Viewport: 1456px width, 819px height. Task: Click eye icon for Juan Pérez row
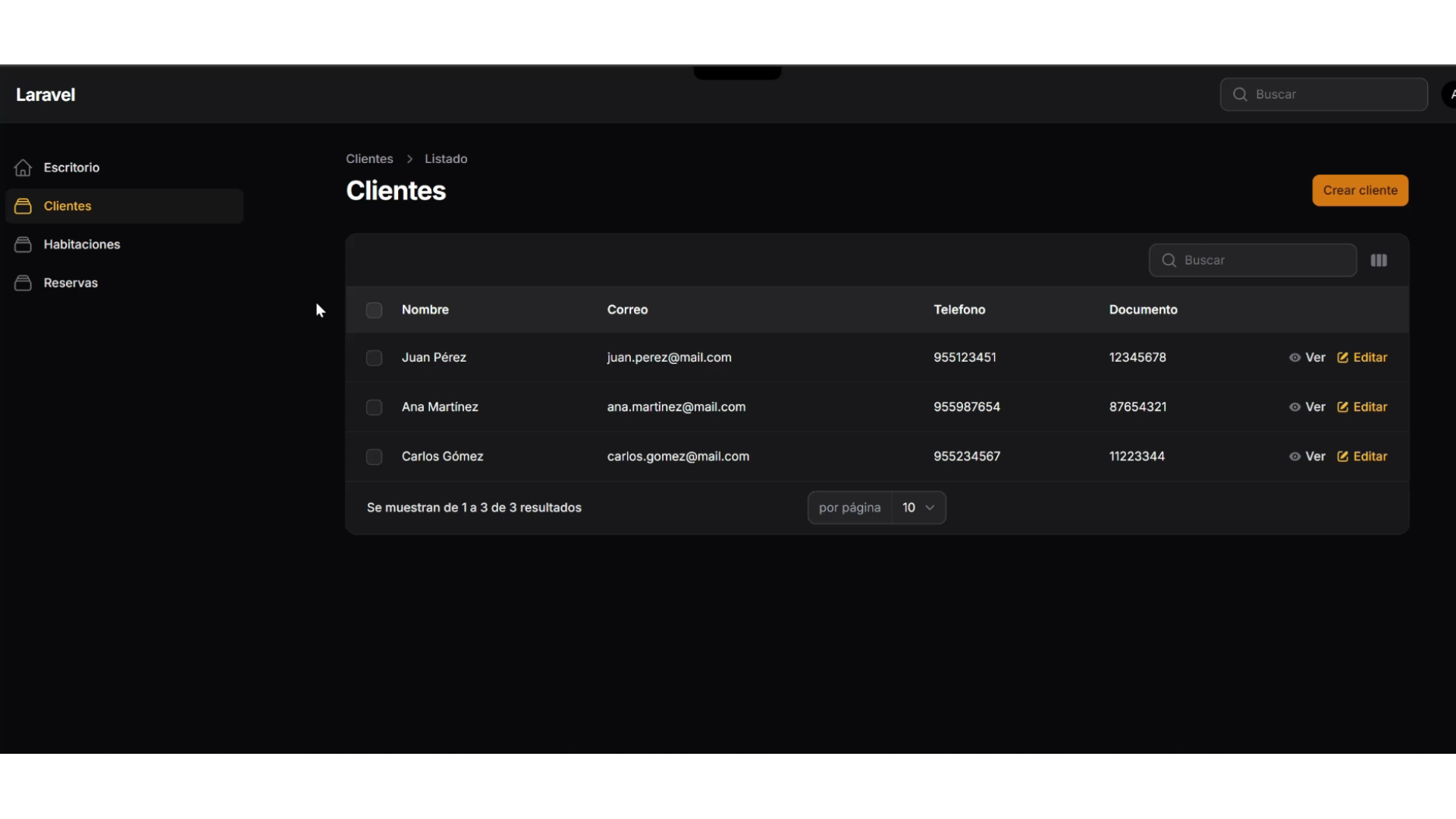coord(1294,358)
